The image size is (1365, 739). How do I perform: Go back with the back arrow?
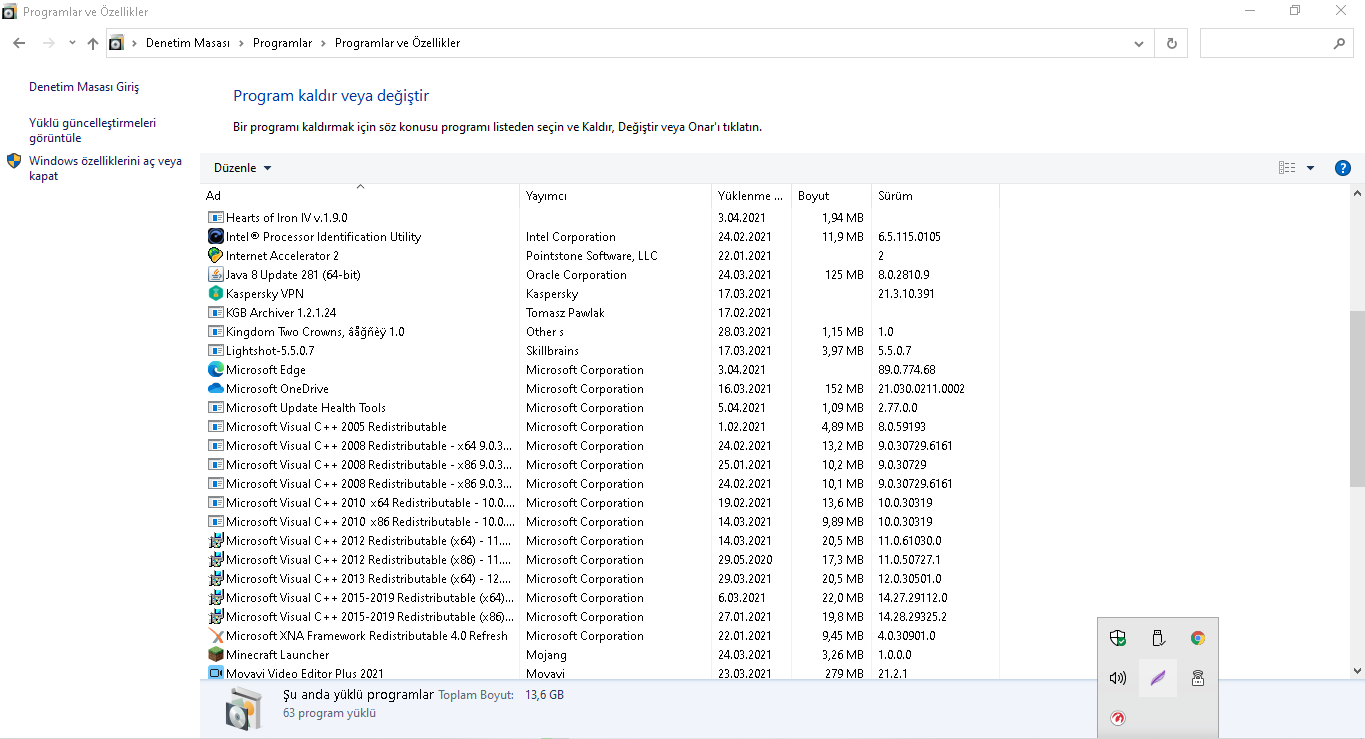pos(19,43)
